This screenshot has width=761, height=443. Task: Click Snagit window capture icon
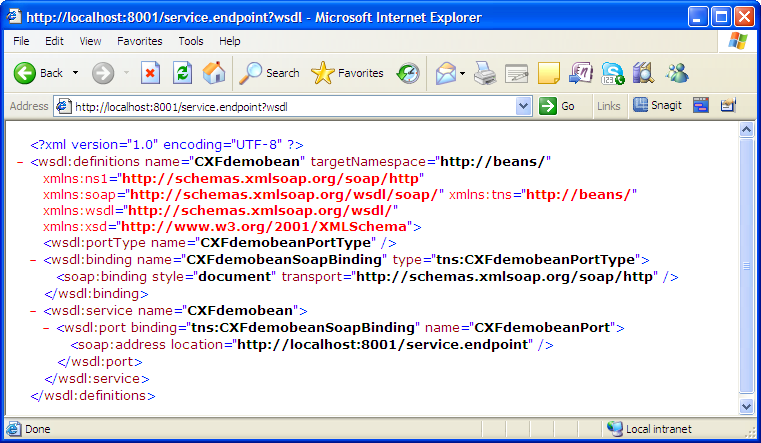(701, 105)
